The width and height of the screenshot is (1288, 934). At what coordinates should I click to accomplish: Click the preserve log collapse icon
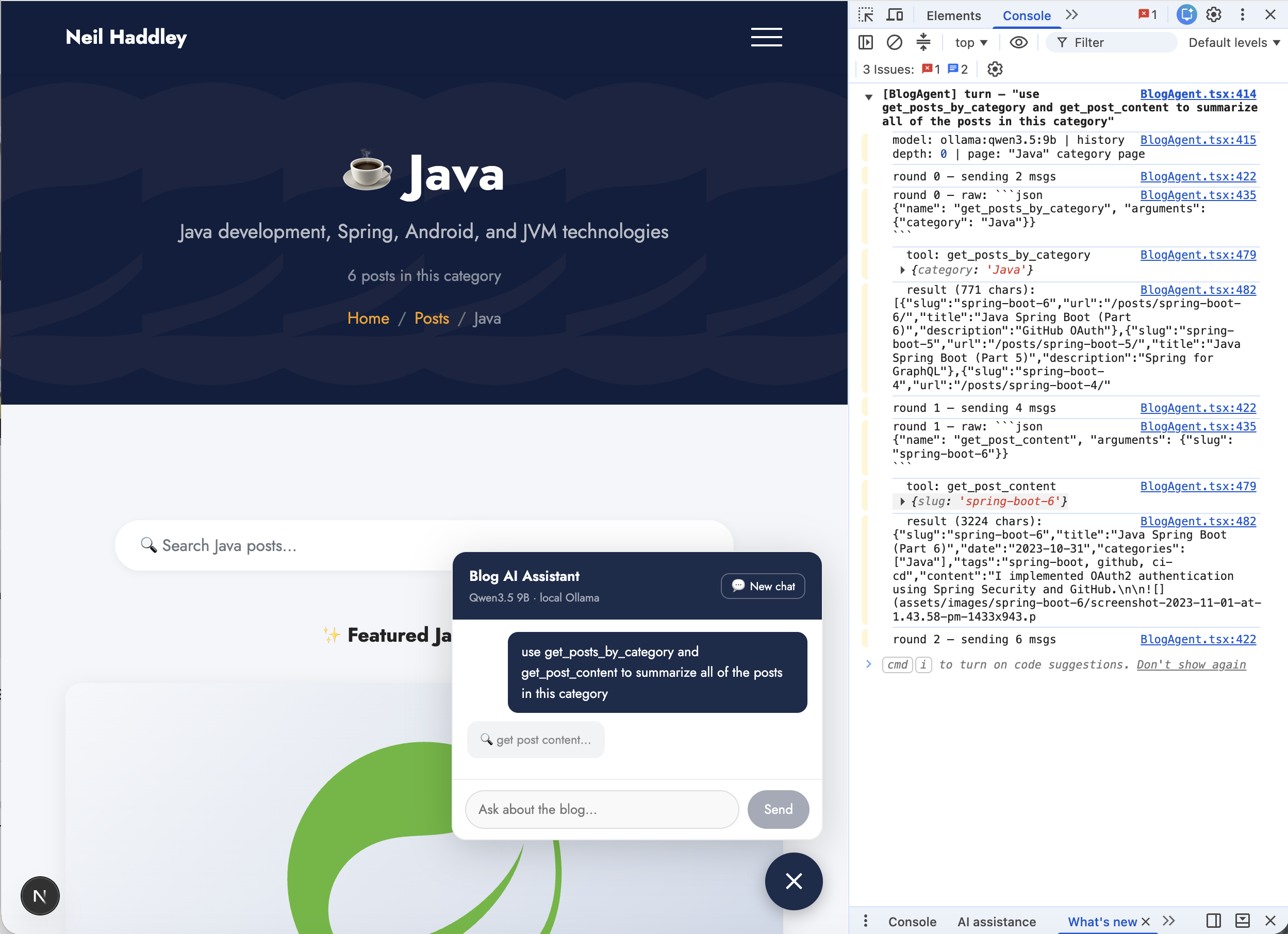tap(923, 43)
